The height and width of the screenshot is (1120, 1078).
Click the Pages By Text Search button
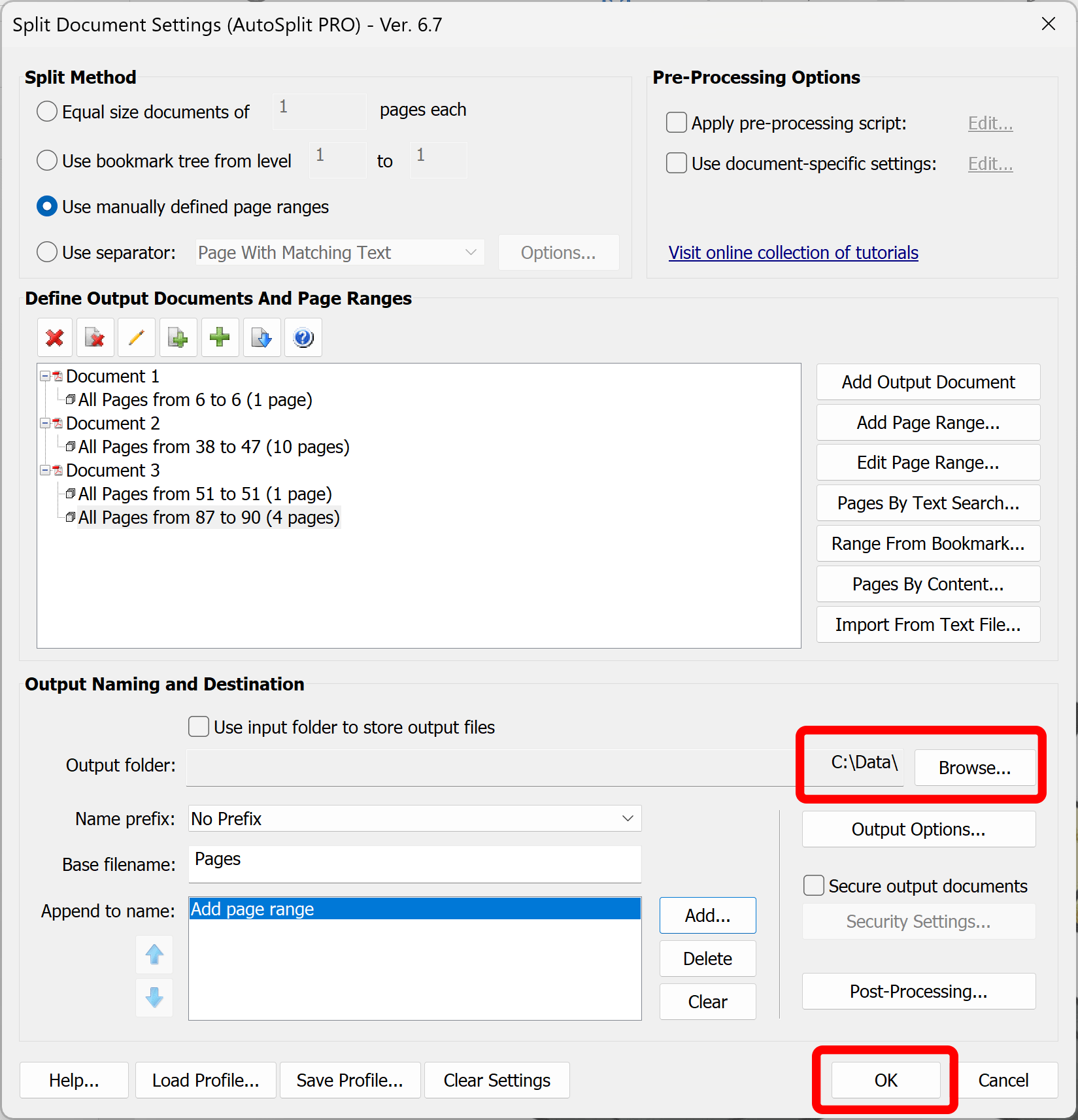pyautogui.click(x=928, y=503)
